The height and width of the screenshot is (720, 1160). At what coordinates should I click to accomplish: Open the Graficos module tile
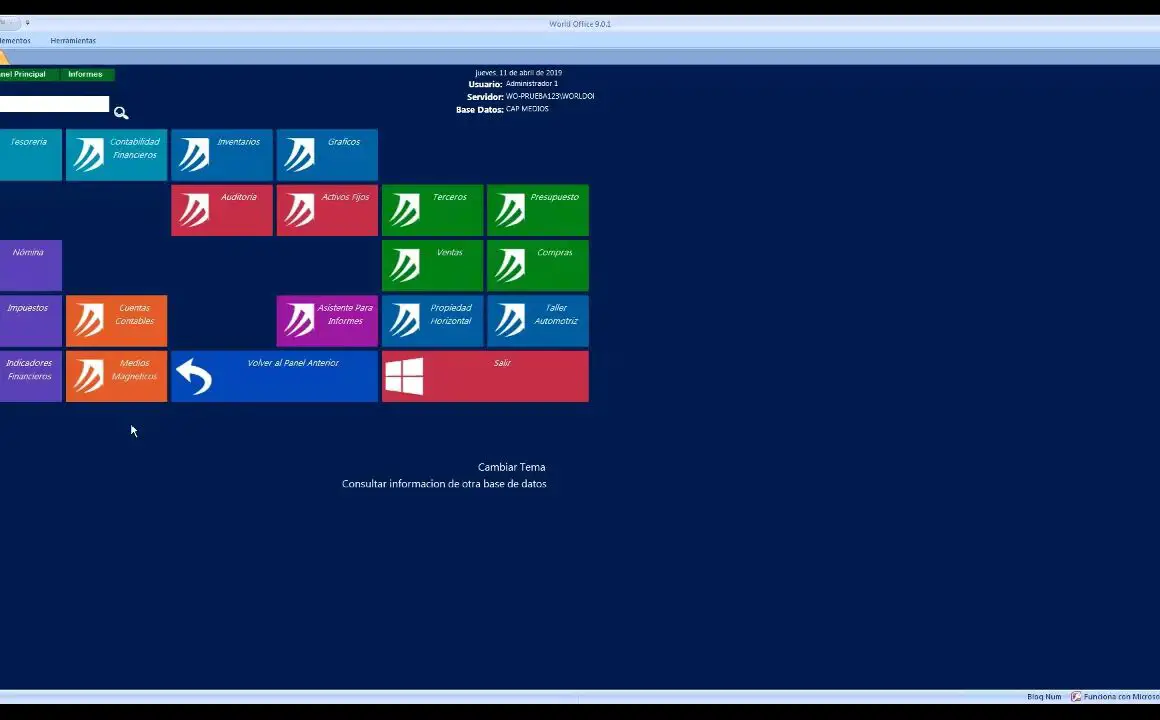[x=327, y=155]
